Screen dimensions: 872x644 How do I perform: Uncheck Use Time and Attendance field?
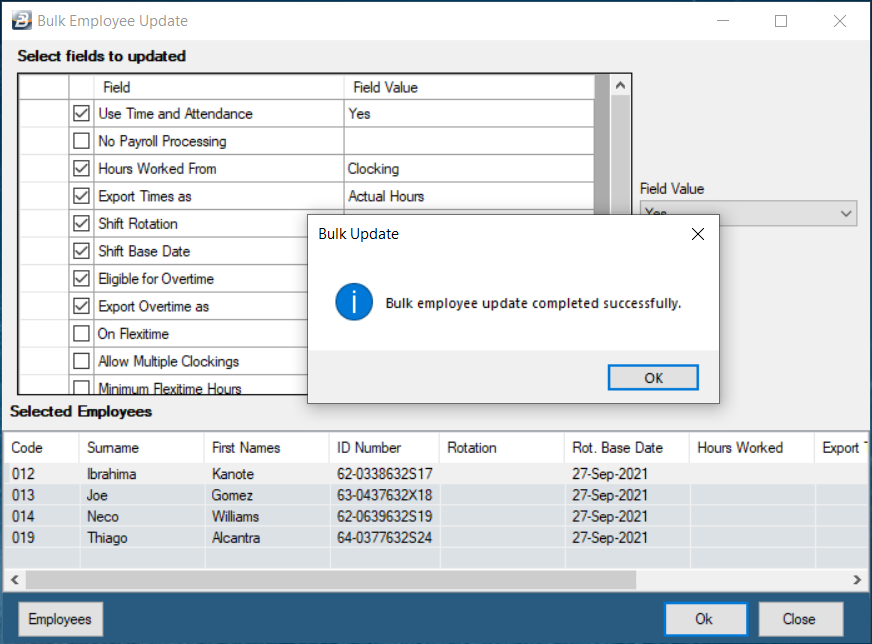coord(81,113)
